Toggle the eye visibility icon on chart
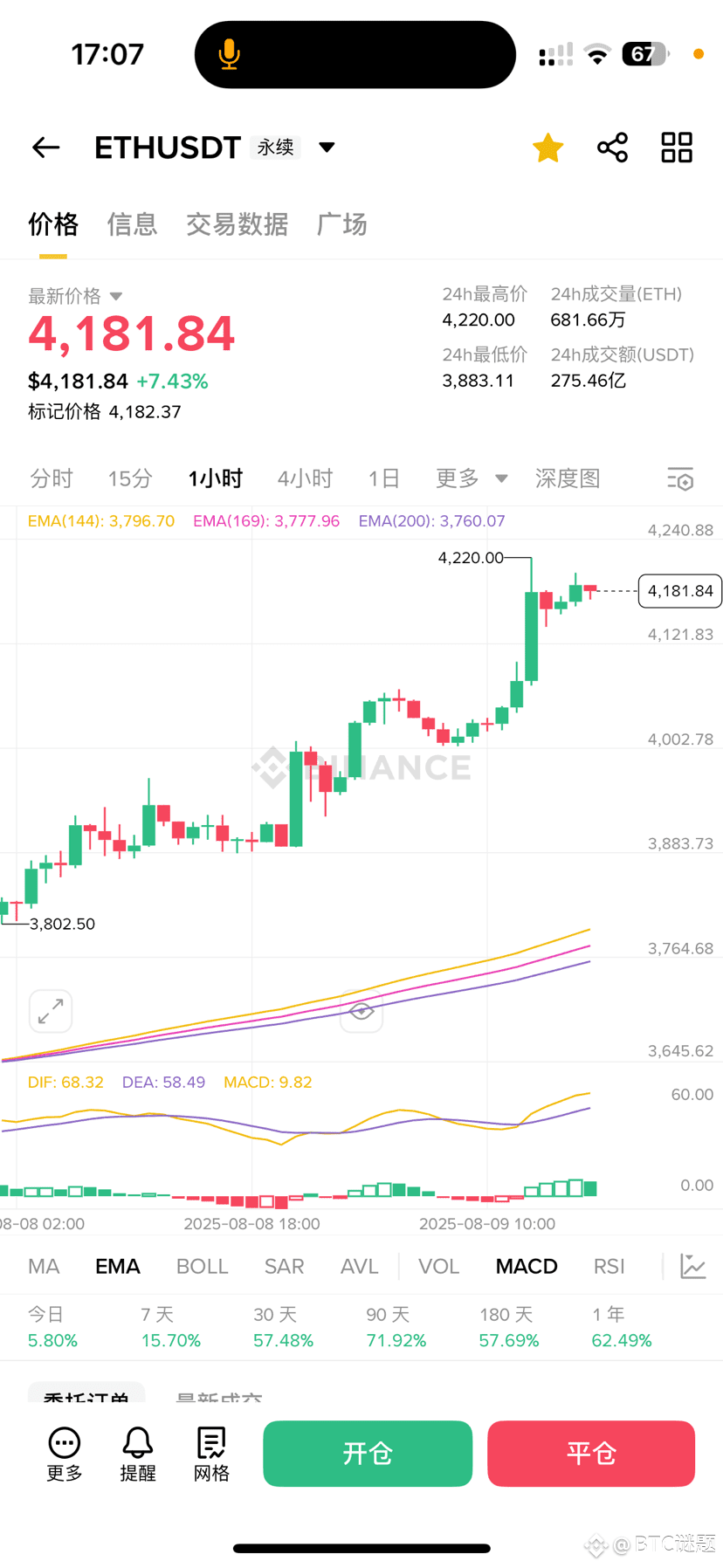The width and height of the screenshot is (723, 1568). tap(361, 1012)
